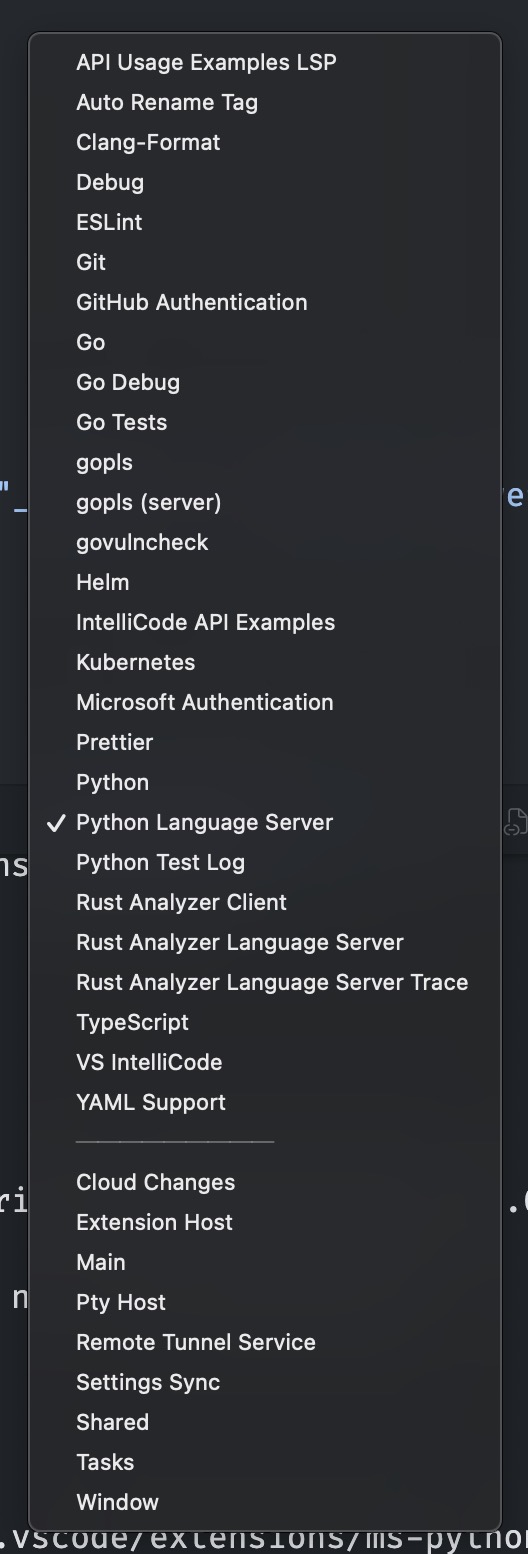
Task: Open the Settings Sync log
Action: 265,1382
